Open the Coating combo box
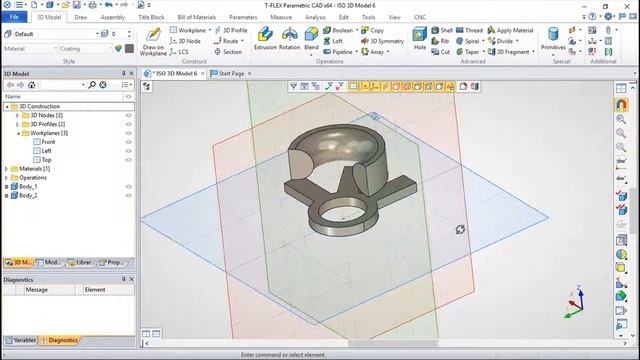Screen dimensions: 640x360 [85, 49]
